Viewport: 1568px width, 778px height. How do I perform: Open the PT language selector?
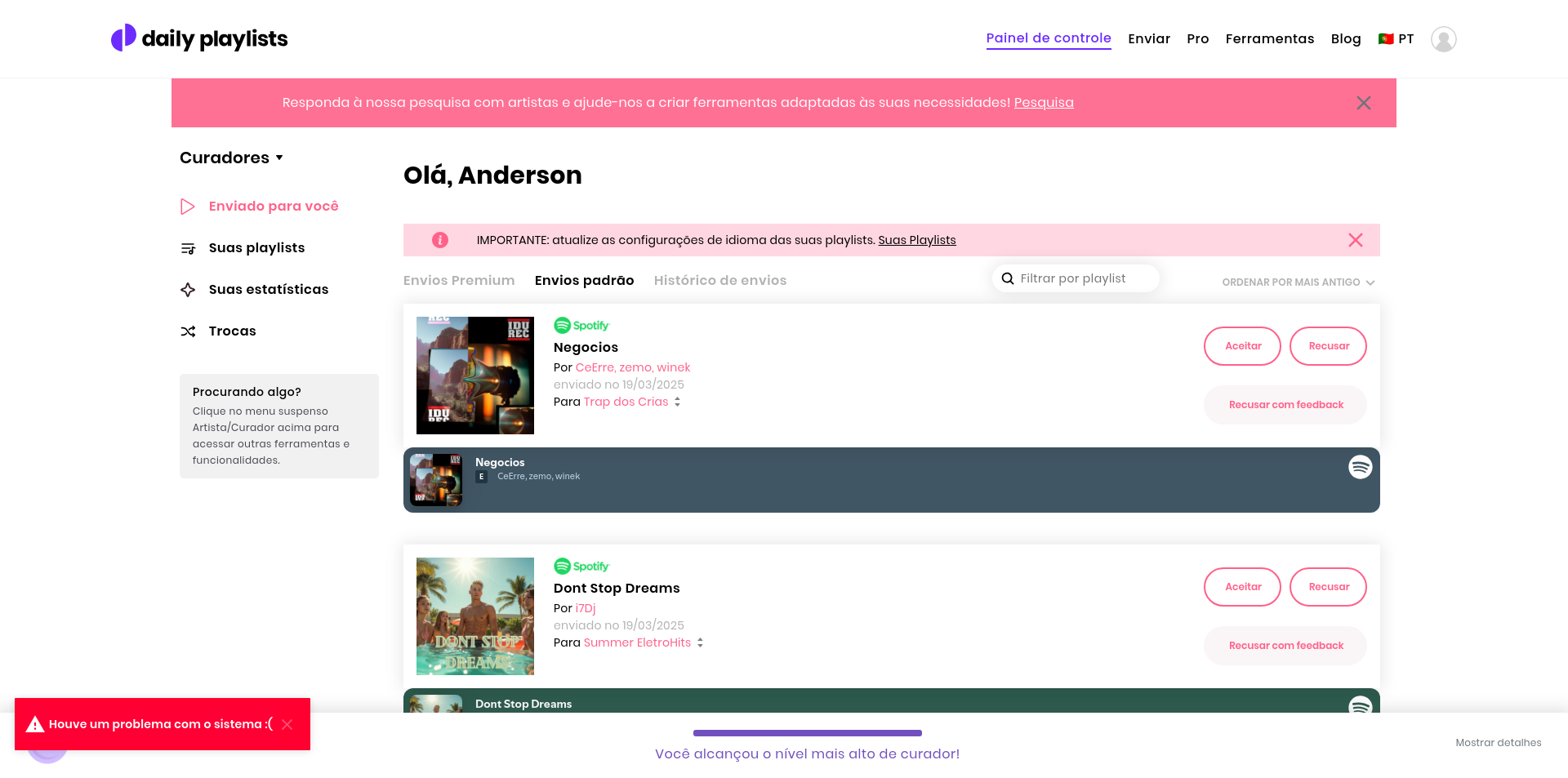[1396, 38]
